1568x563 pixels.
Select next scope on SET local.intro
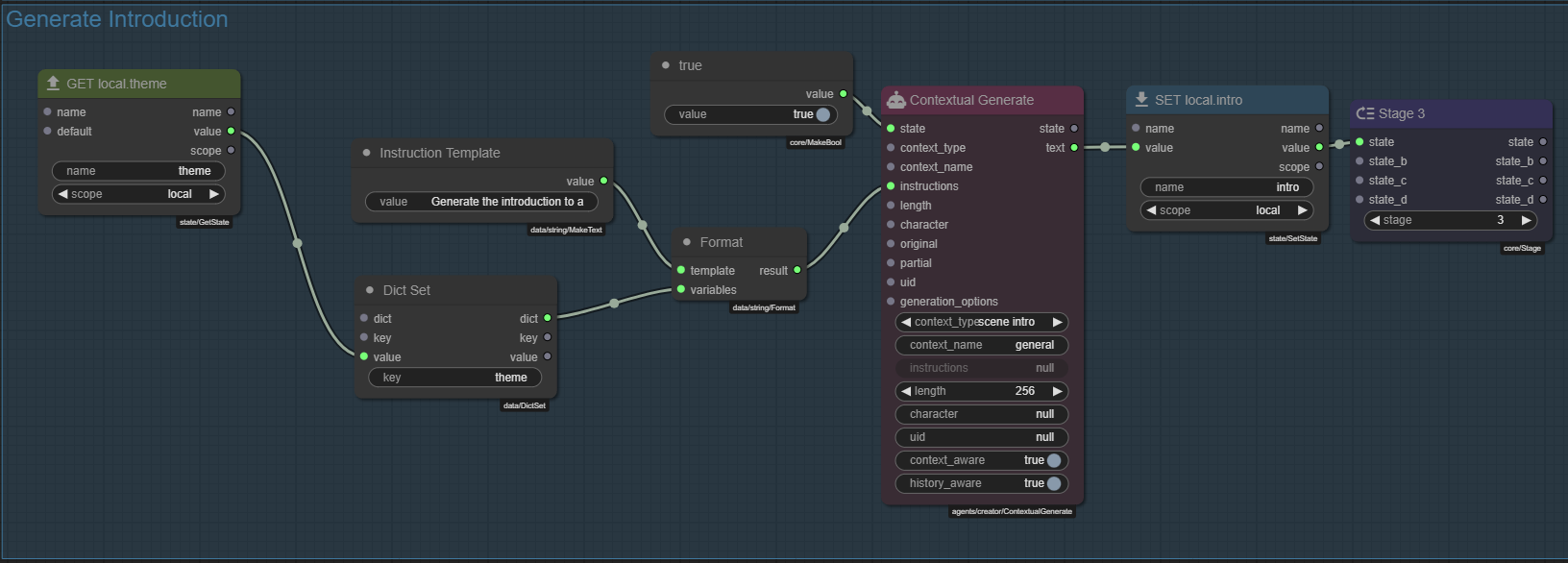point(1303,210)
